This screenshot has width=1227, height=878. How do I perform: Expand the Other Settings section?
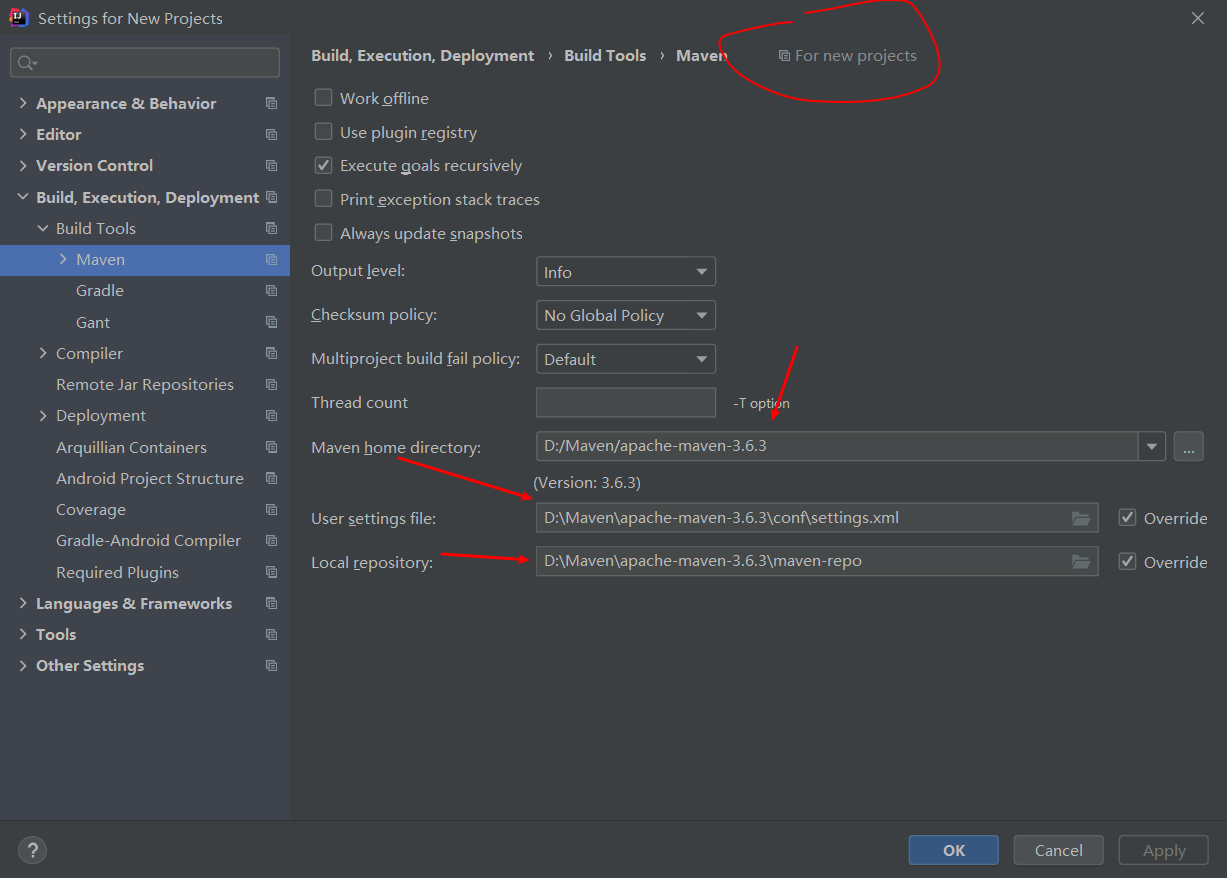(x=23, y=665)
